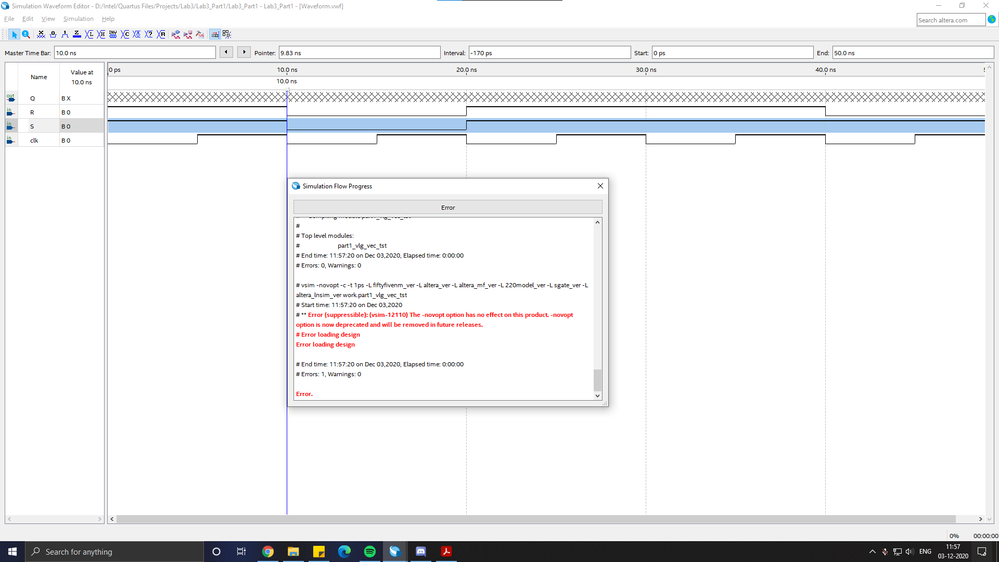Click the waveform horizontal scrollbar

click(x=535, y=519)
